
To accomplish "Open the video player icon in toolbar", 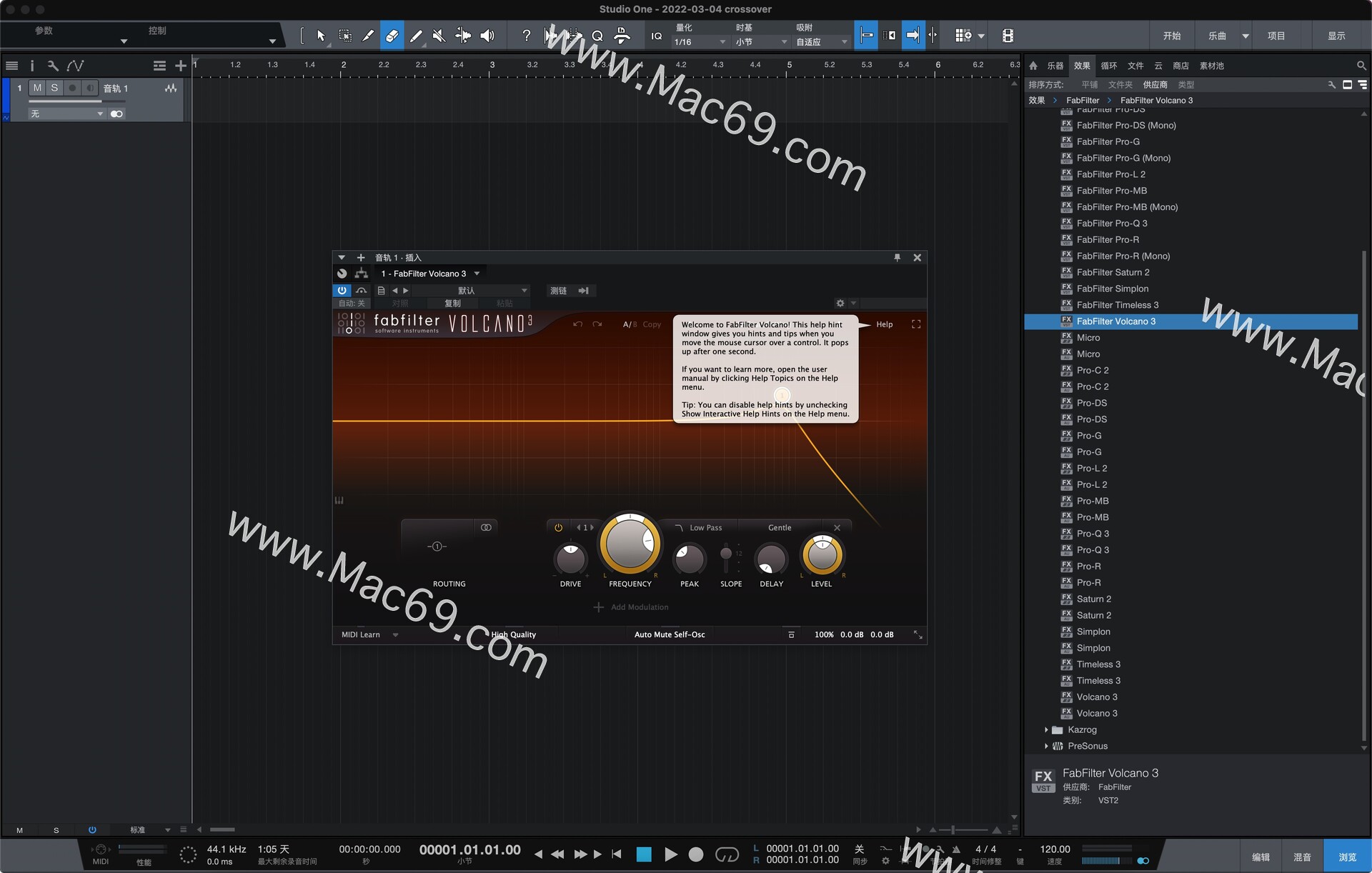I will pos(1008,36).
